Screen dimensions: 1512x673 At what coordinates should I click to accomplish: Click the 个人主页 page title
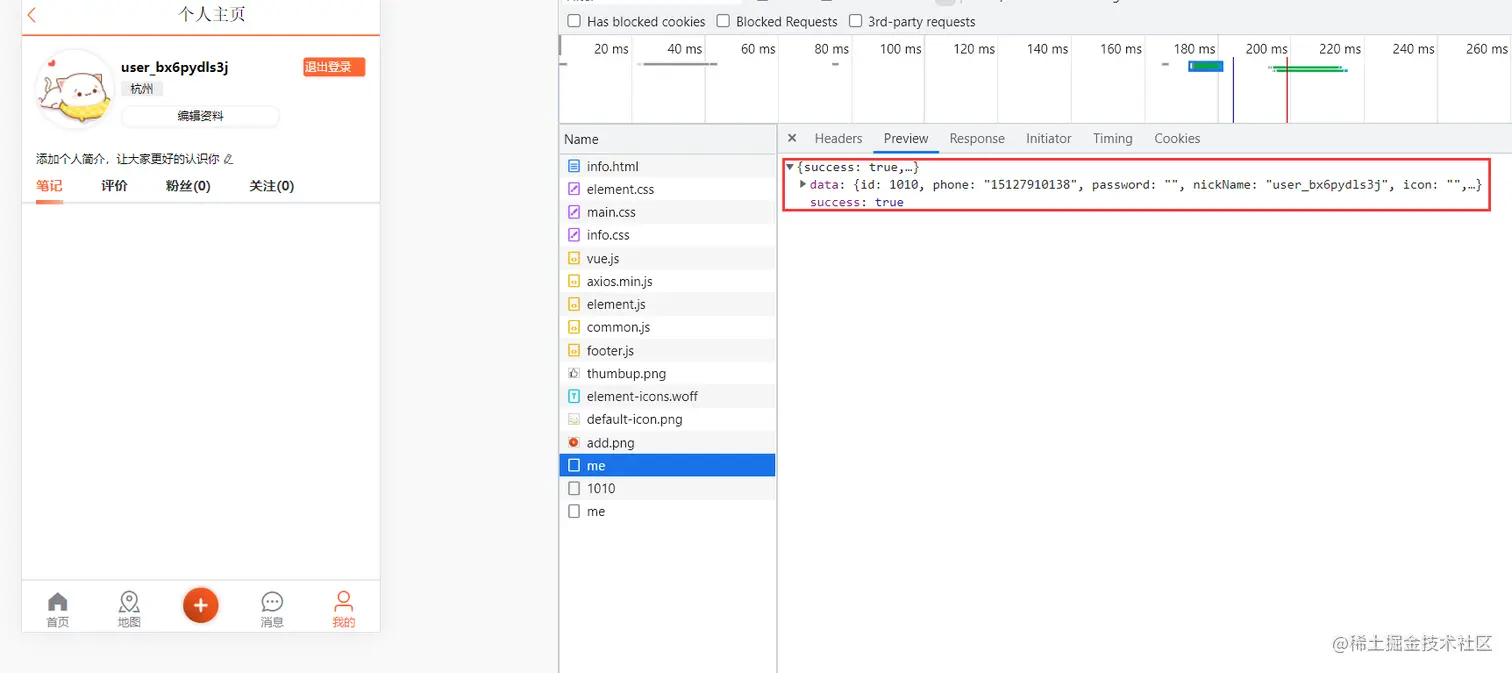(211, 15)
